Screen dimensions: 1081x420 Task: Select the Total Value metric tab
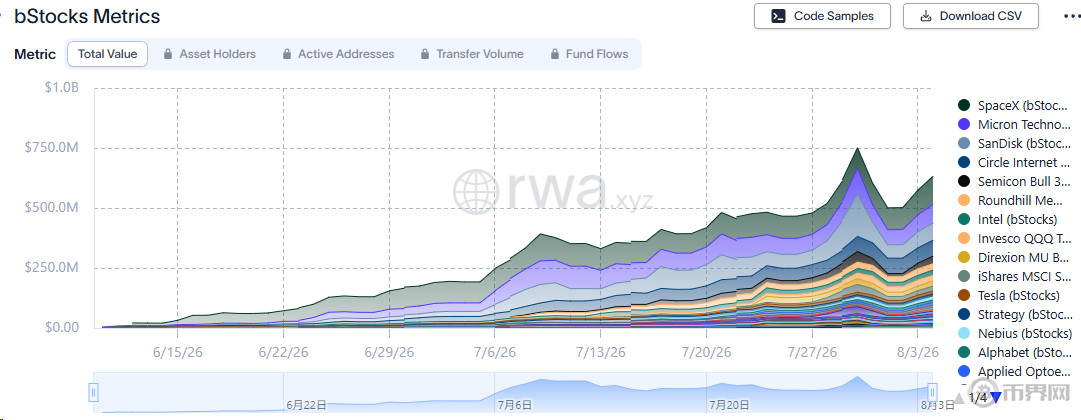(x=108, y=54)
